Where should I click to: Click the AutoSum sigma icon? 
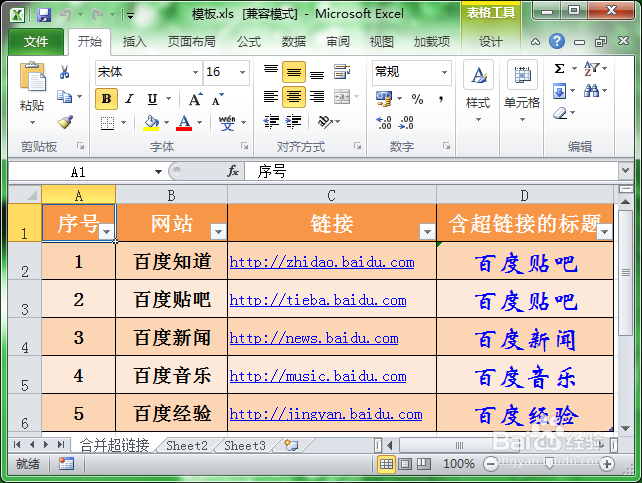559,68
